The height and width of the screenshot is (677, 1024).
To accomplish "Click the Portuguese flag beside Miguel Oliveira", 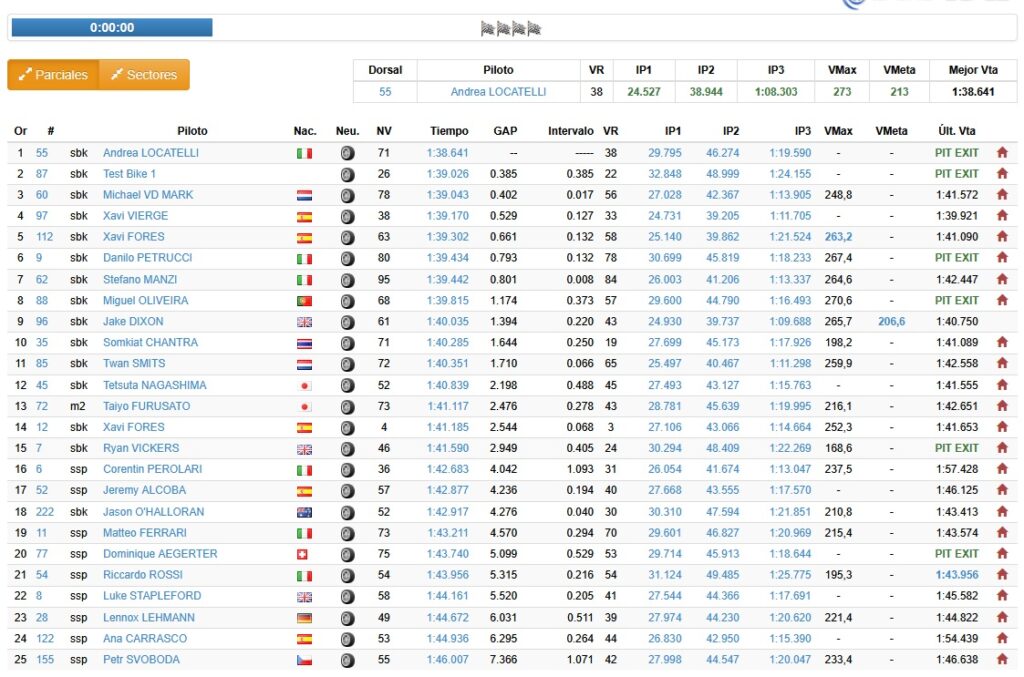I will pyautogui.click(x=305, y=301).
